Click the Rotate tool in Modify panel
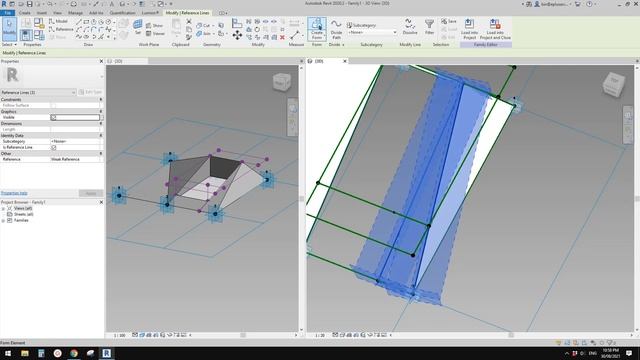 (x=257, y=29)
